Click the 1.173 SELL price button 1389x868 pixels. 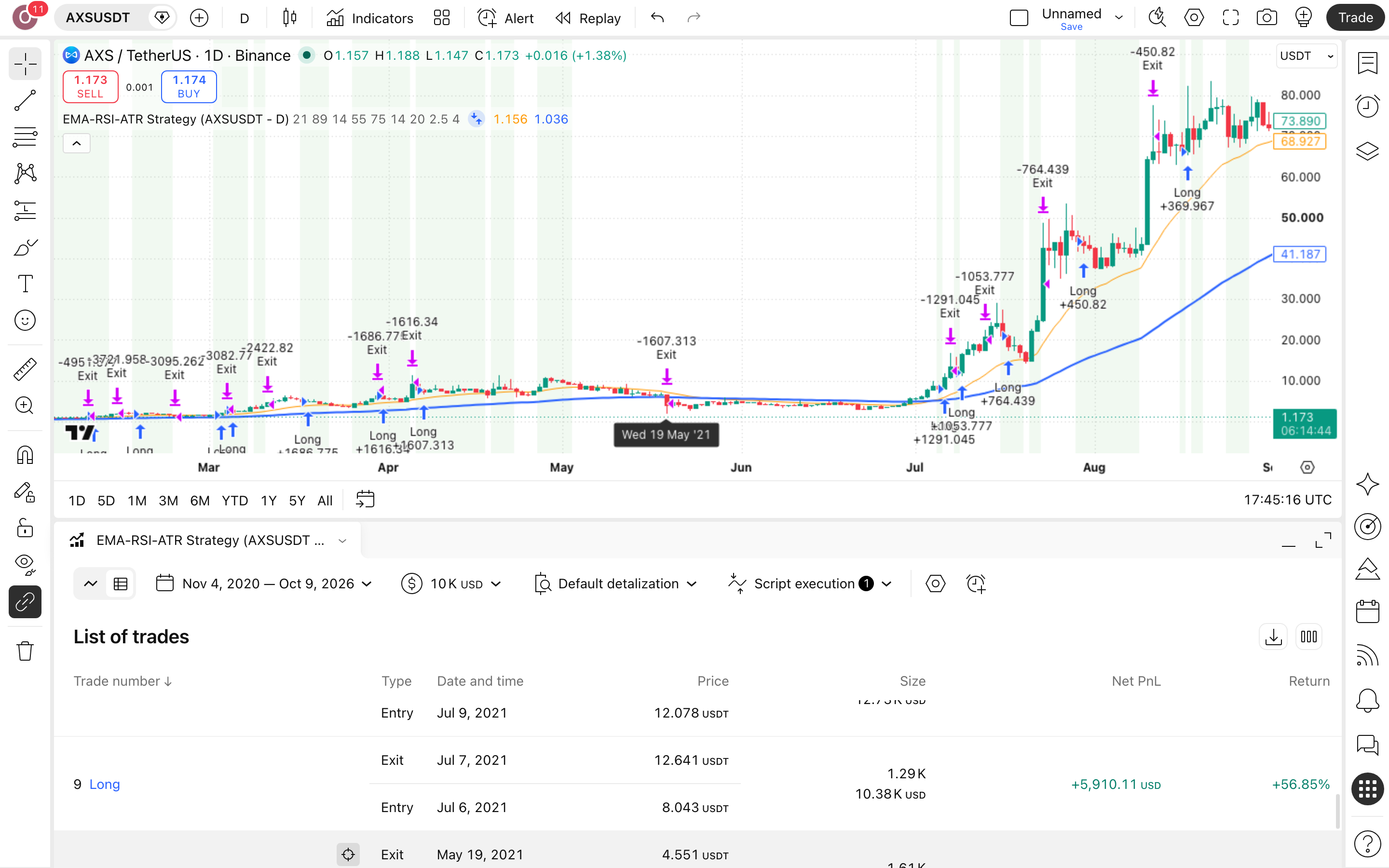coord(90,87)
